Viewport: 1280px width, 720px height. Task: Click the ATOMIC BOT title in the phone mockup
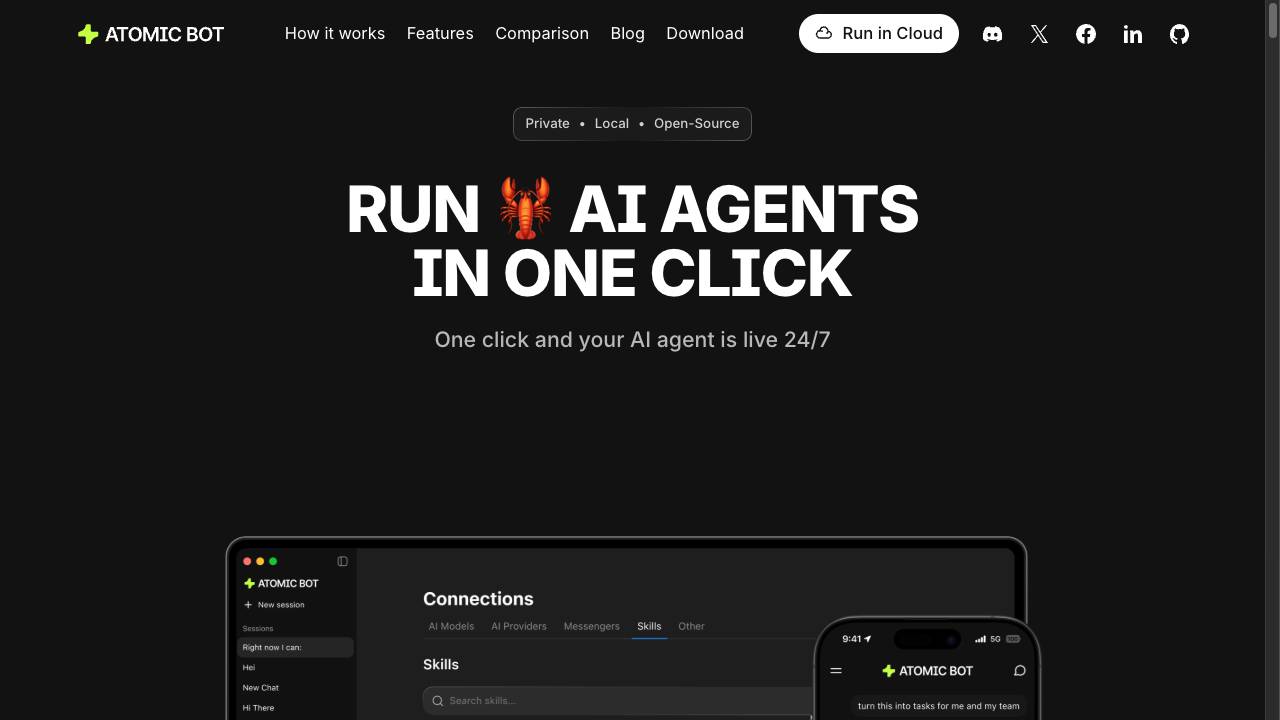tap(928, 671)
